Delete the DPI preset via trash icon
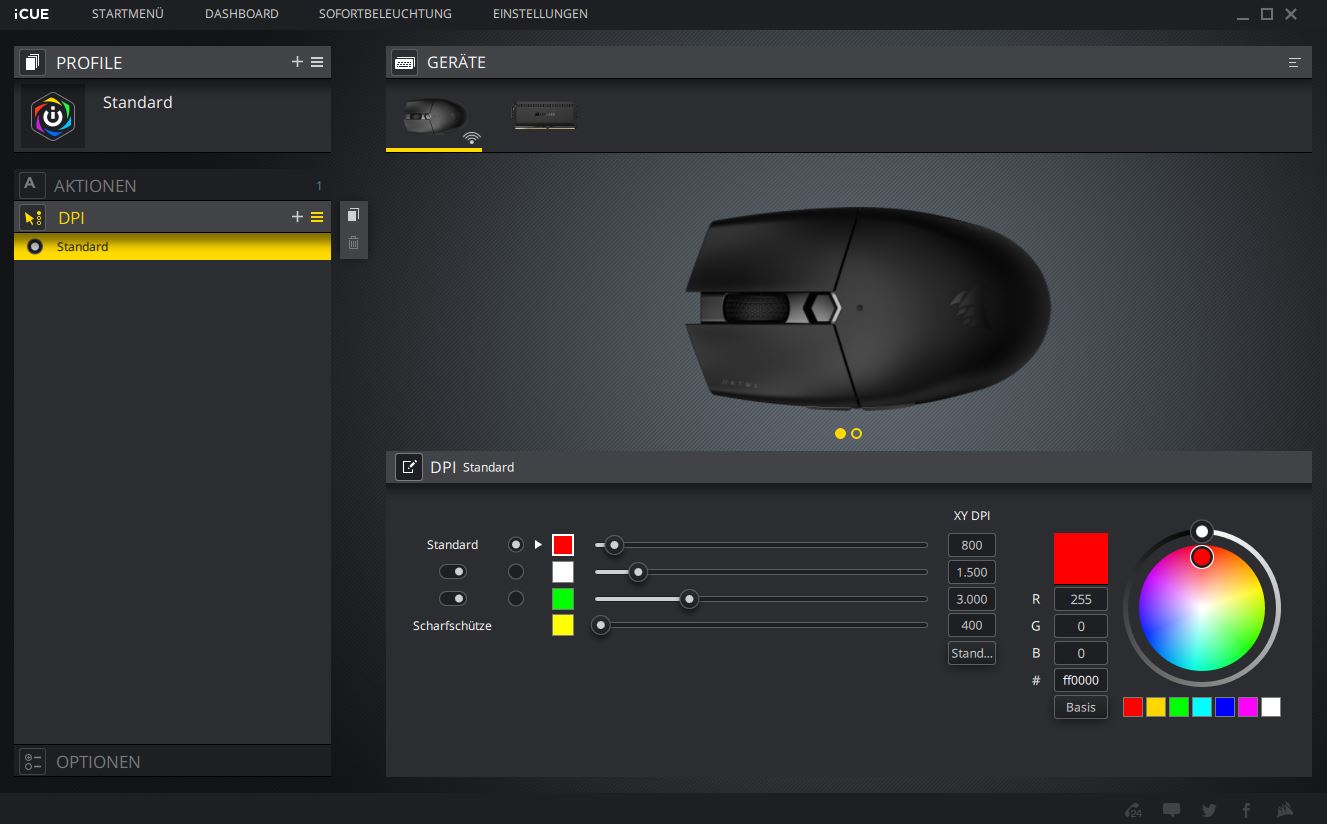1327x824 pixels. pos(353,243)
